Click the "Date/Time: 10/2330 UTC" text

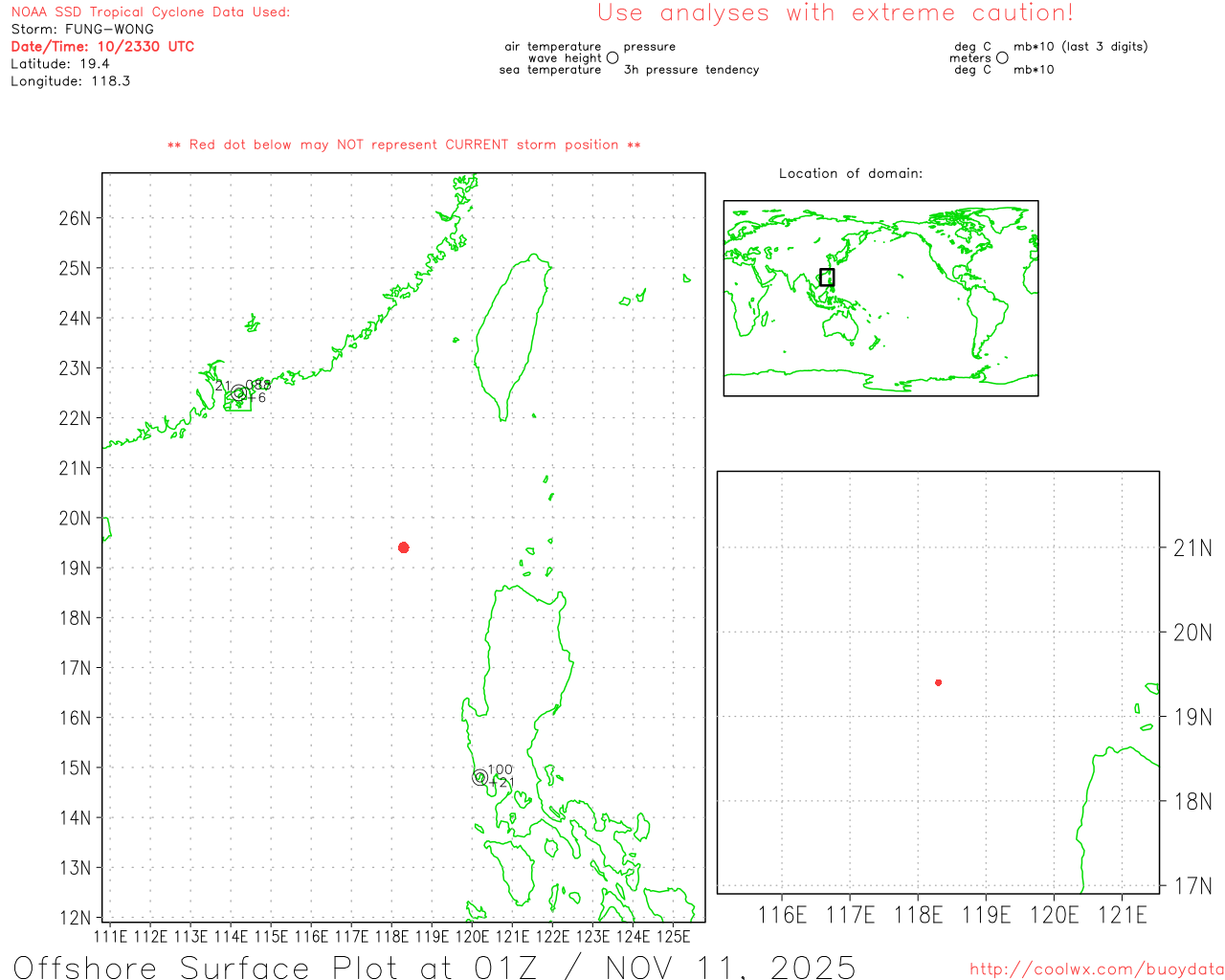tap(102, 47)
